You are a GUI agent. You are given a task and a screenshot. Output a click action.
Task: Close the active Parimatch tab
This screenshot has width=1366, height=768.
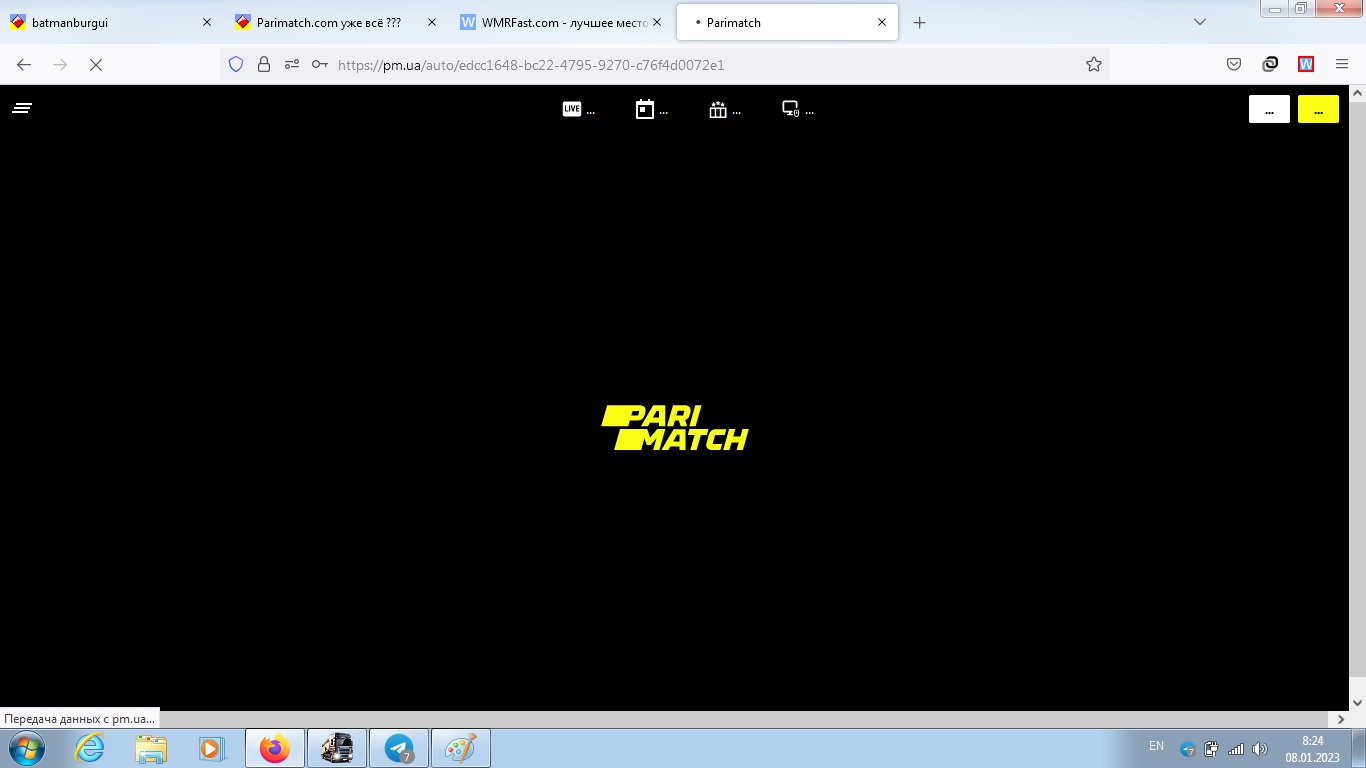coord(882,22)
